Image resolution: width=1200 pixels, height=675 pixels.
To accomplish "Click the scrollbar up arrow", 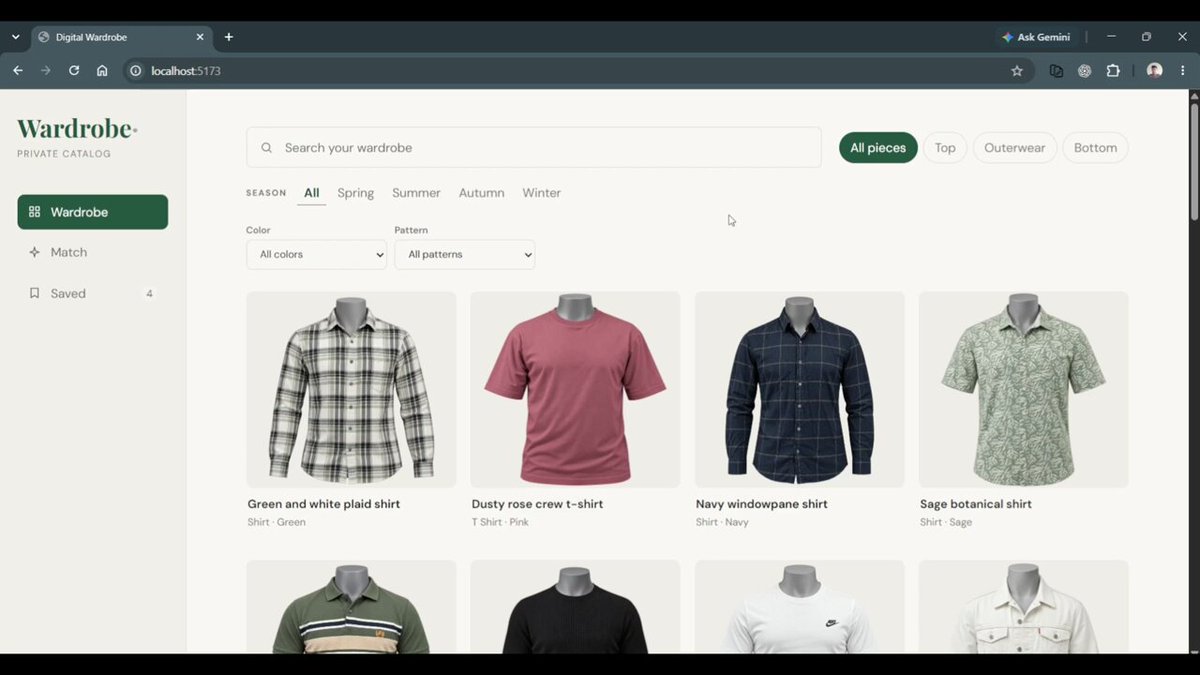I will tap(1194, 95).
